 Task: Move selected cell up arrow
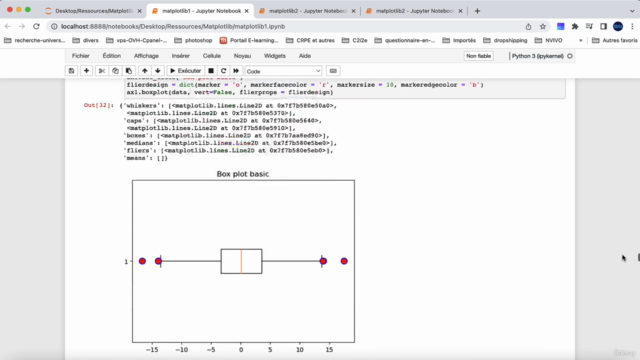(144, 71)
